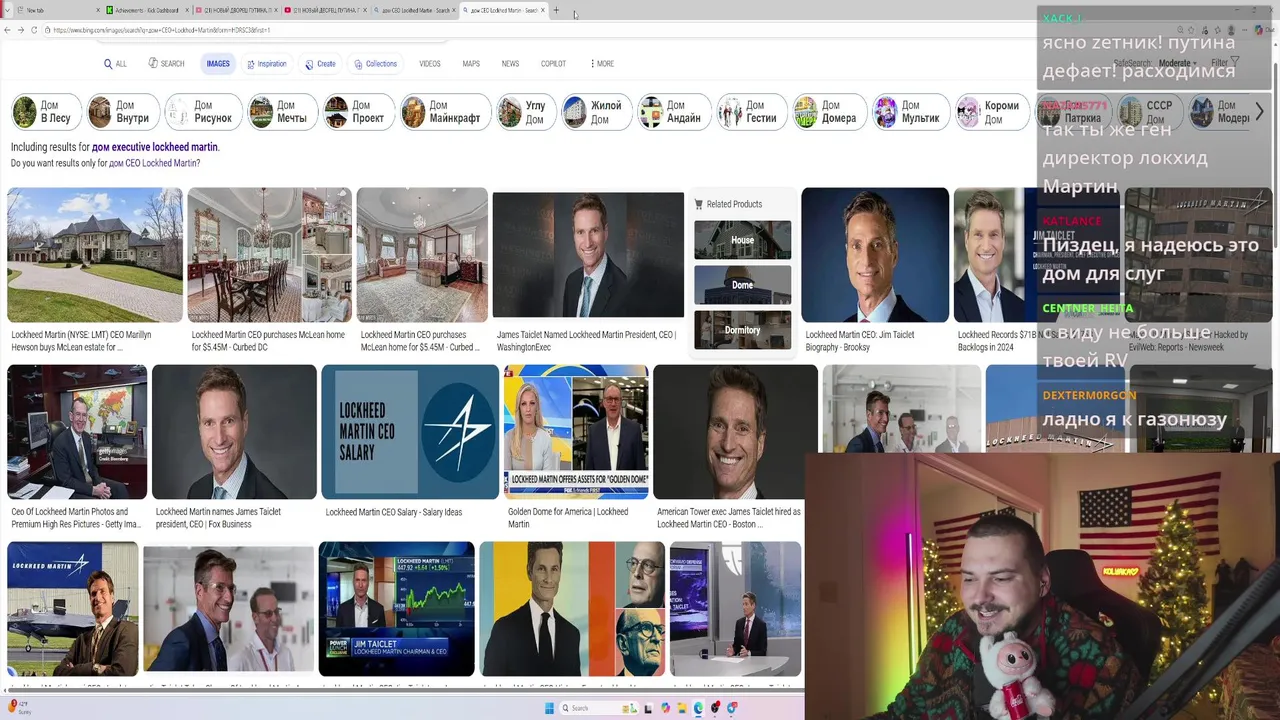Select the 'Дом В Лесу' suggestion chip
The image size is (1280, 720).
[x=45, y=112]
